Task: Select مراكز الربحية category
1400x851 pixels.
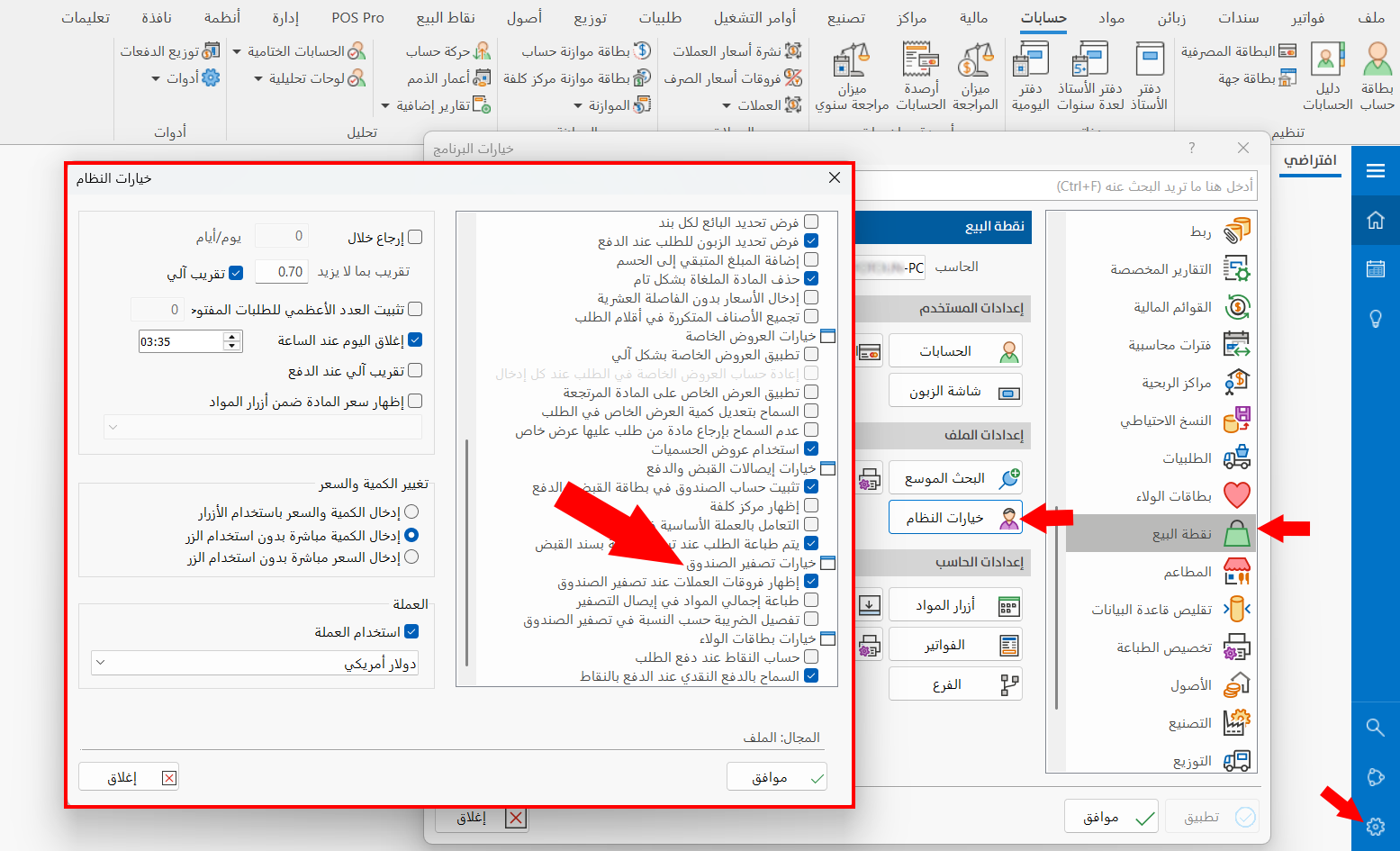Action: pos(1161,383)
